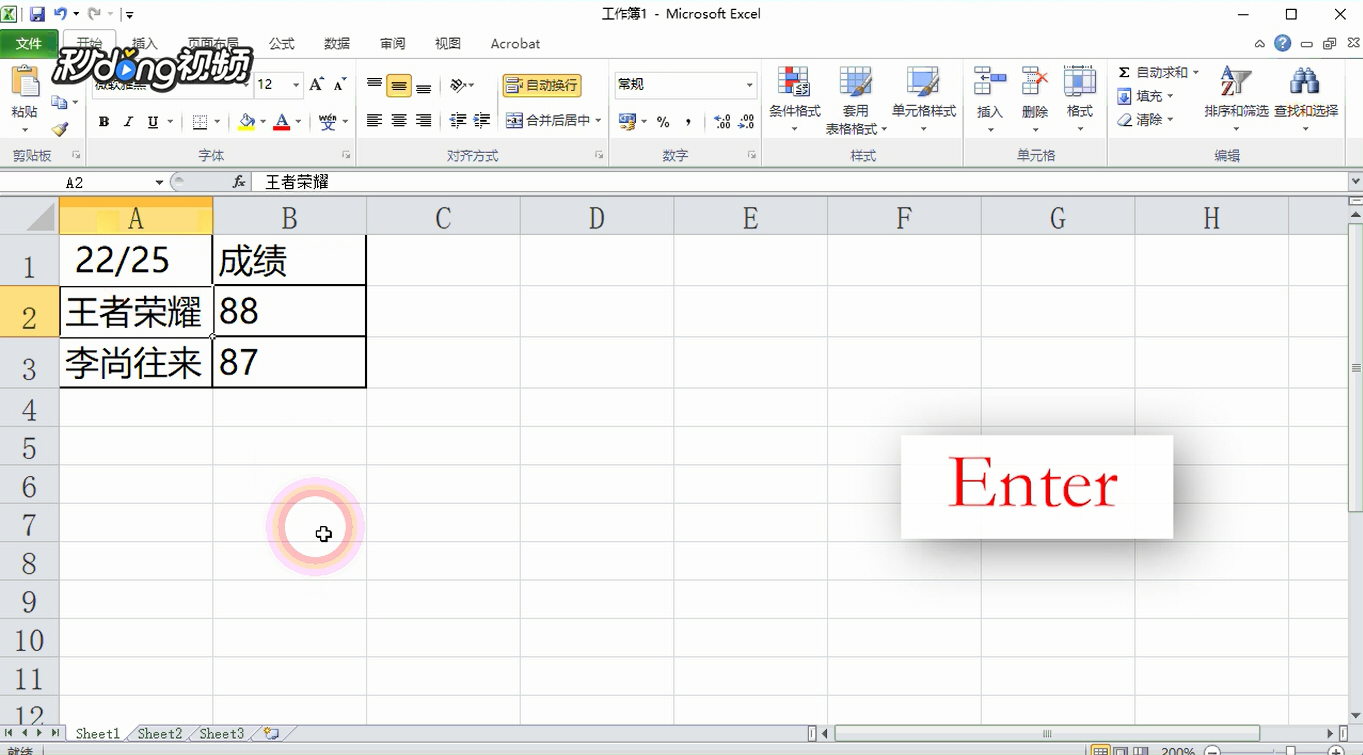Click the Increase Indent icon
1363x755 pixels.
point(482,121)
